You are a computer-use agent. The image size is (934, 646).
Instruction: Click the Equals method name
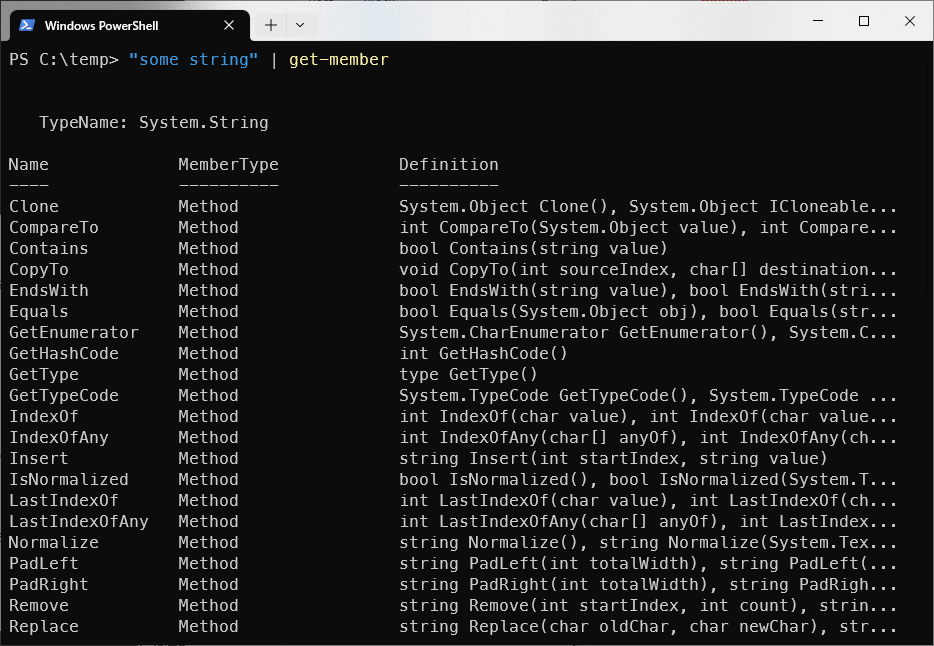(x=39, y=311)
